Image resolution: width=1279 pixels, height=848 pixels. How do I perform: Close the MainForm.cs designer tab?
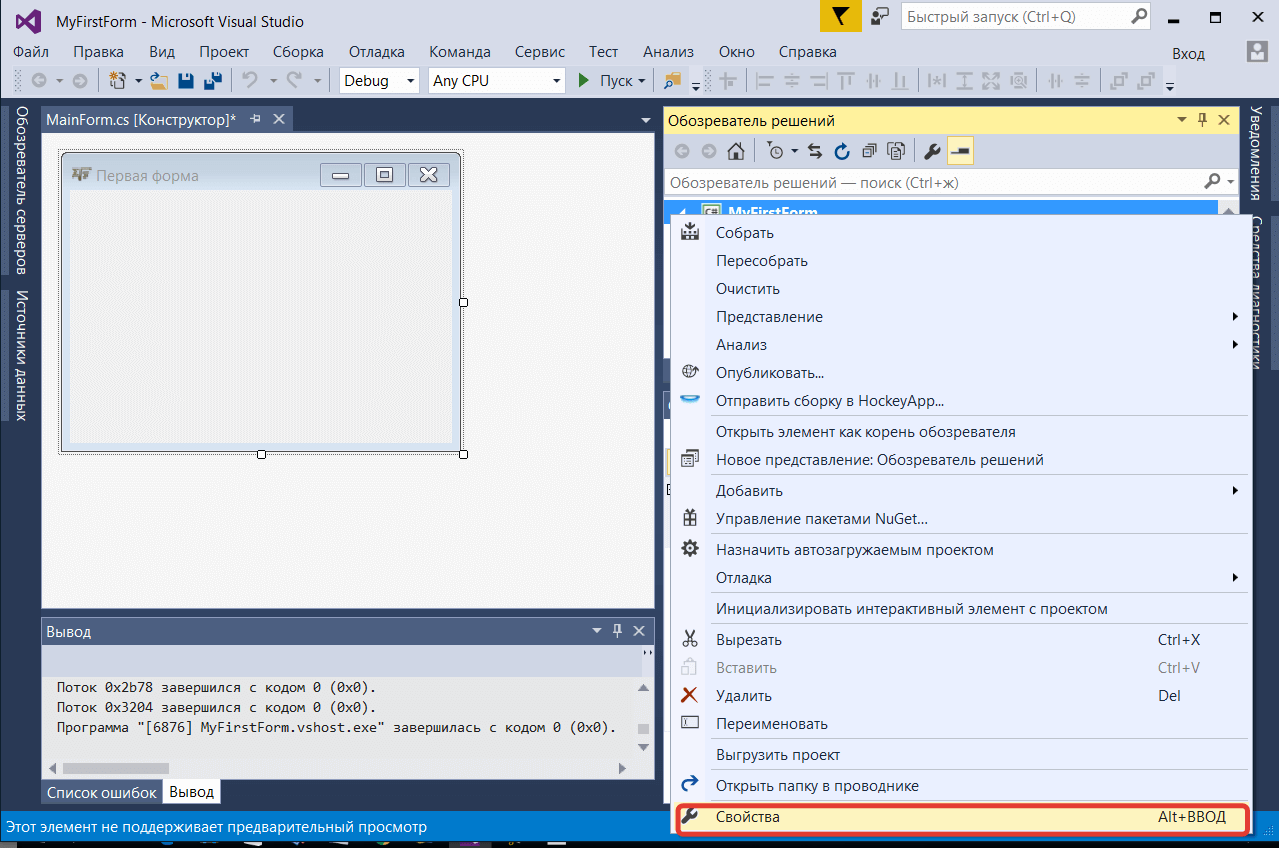click(279, 119)
